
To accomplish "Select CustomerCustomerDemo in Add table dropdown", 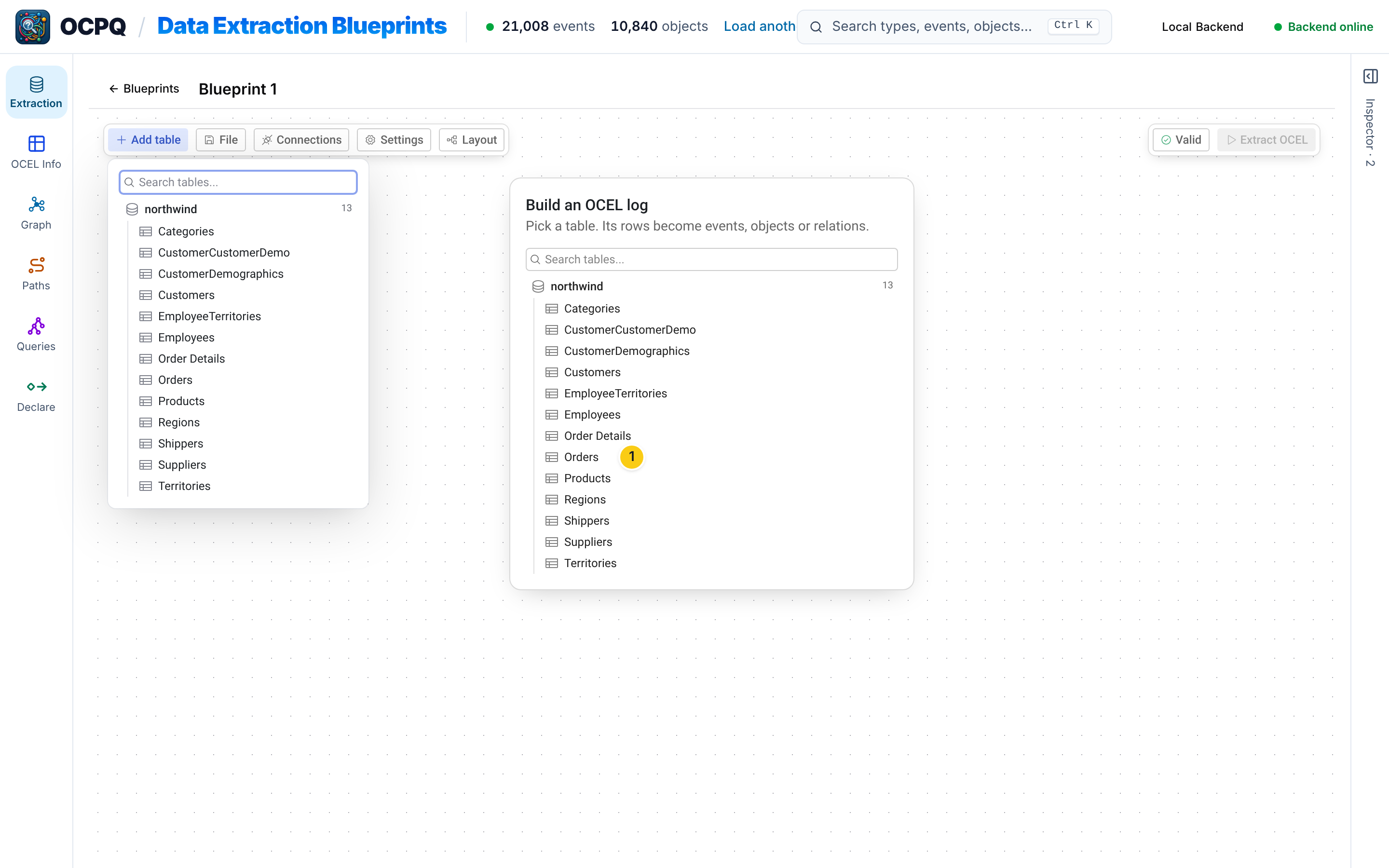I will point(245,253).
